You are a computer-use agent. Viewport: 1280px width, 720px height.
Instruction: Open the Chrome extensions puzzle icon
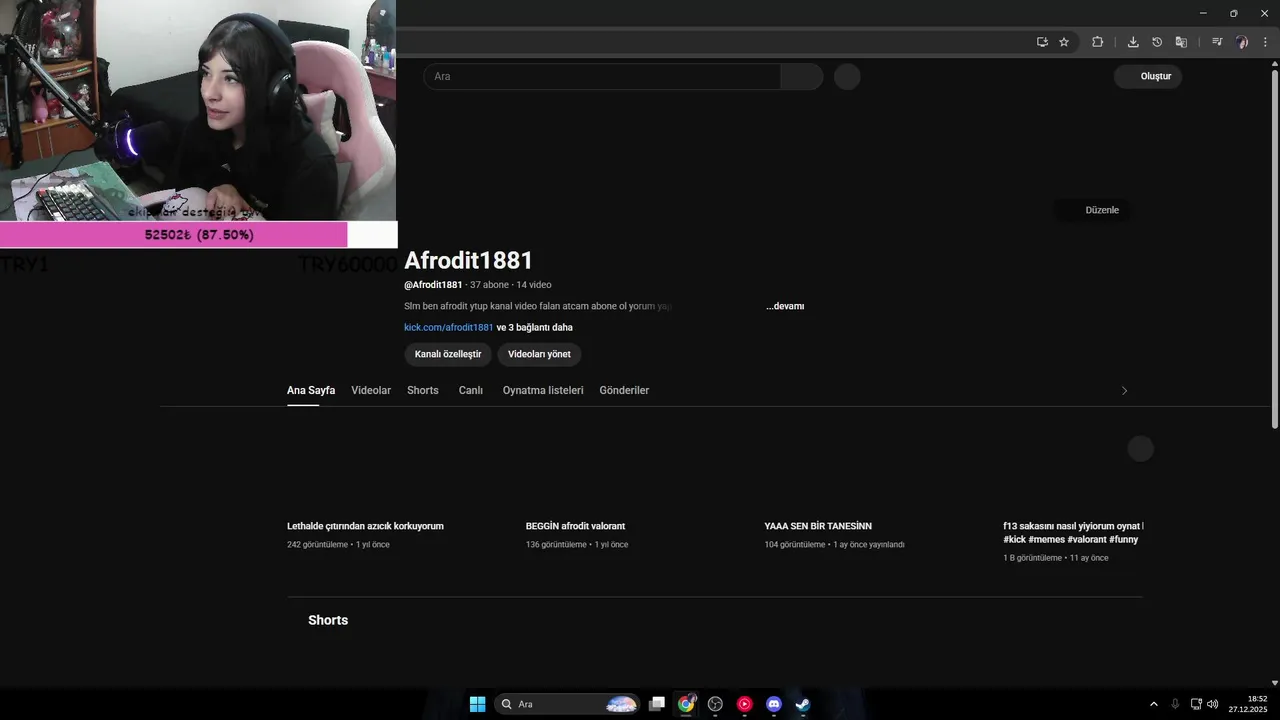1097,42
